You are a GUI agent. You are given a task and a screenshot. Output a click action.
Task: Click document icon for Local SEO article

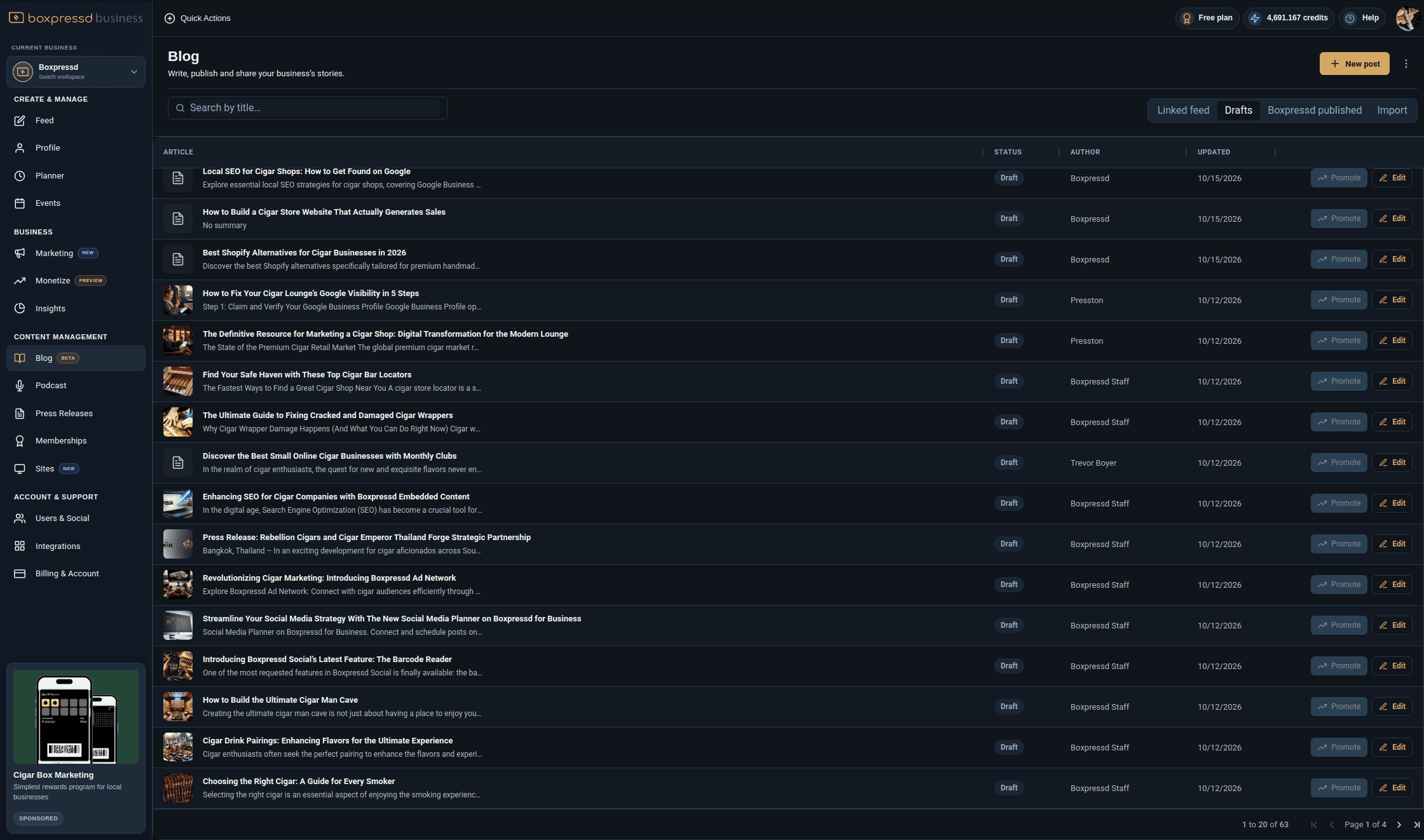(178, 179)
